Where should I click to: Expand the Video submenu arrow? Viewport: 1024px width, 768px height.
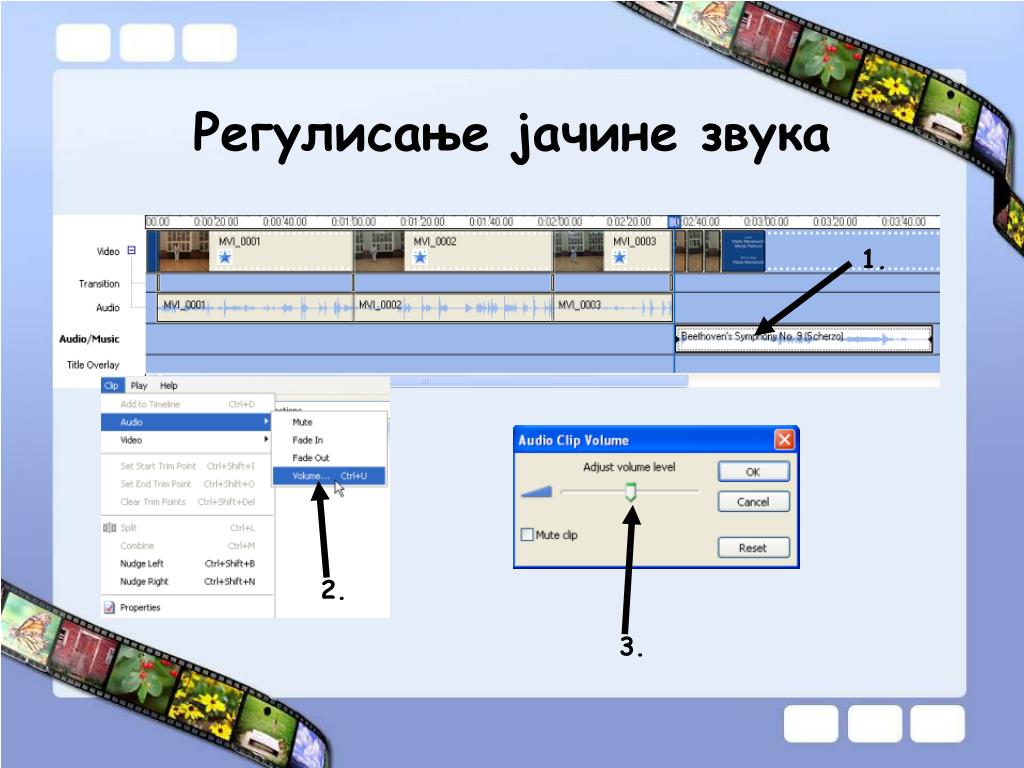pyautogui.click(x=266, y=440)
